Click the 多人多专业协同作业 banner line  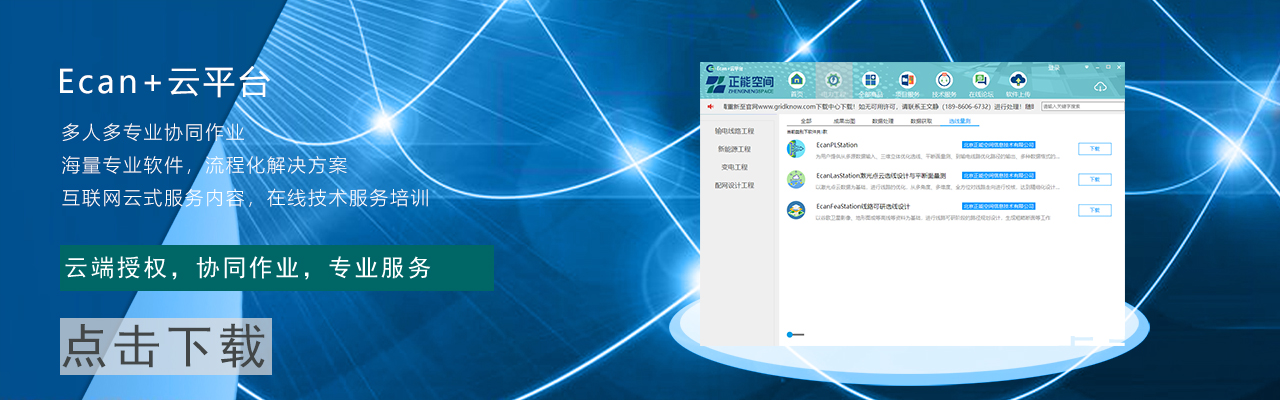click(x=152, y=131)
